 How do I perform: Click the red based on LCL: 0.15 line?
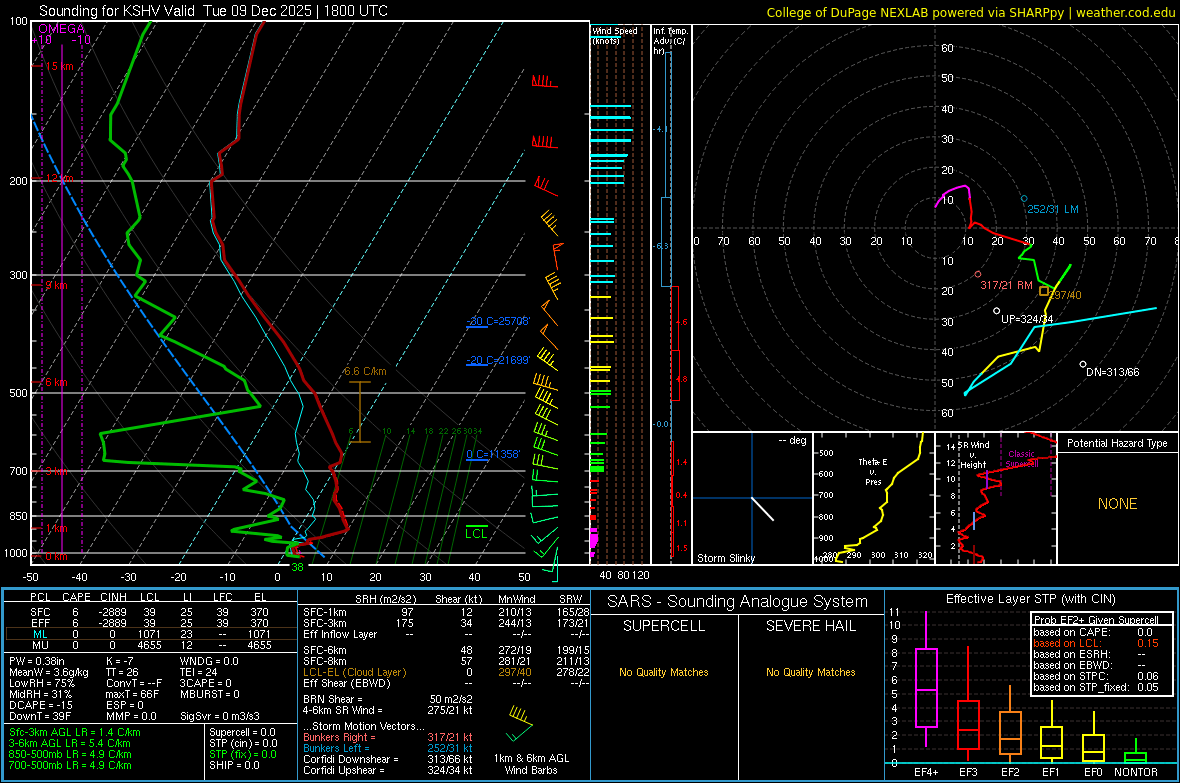(1096, 643)
